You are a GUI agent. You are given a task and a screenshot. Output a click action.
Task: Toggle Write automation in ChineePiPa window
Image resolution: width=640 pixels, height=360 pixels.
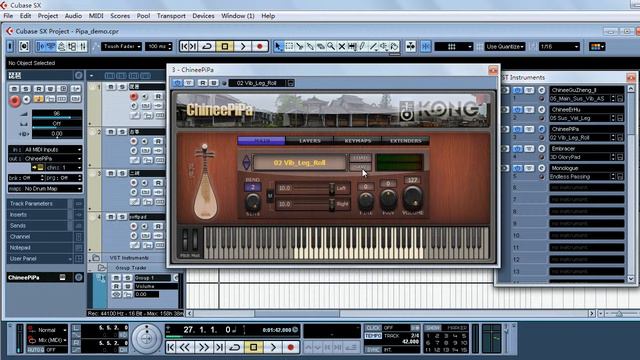tap(213, 83)
